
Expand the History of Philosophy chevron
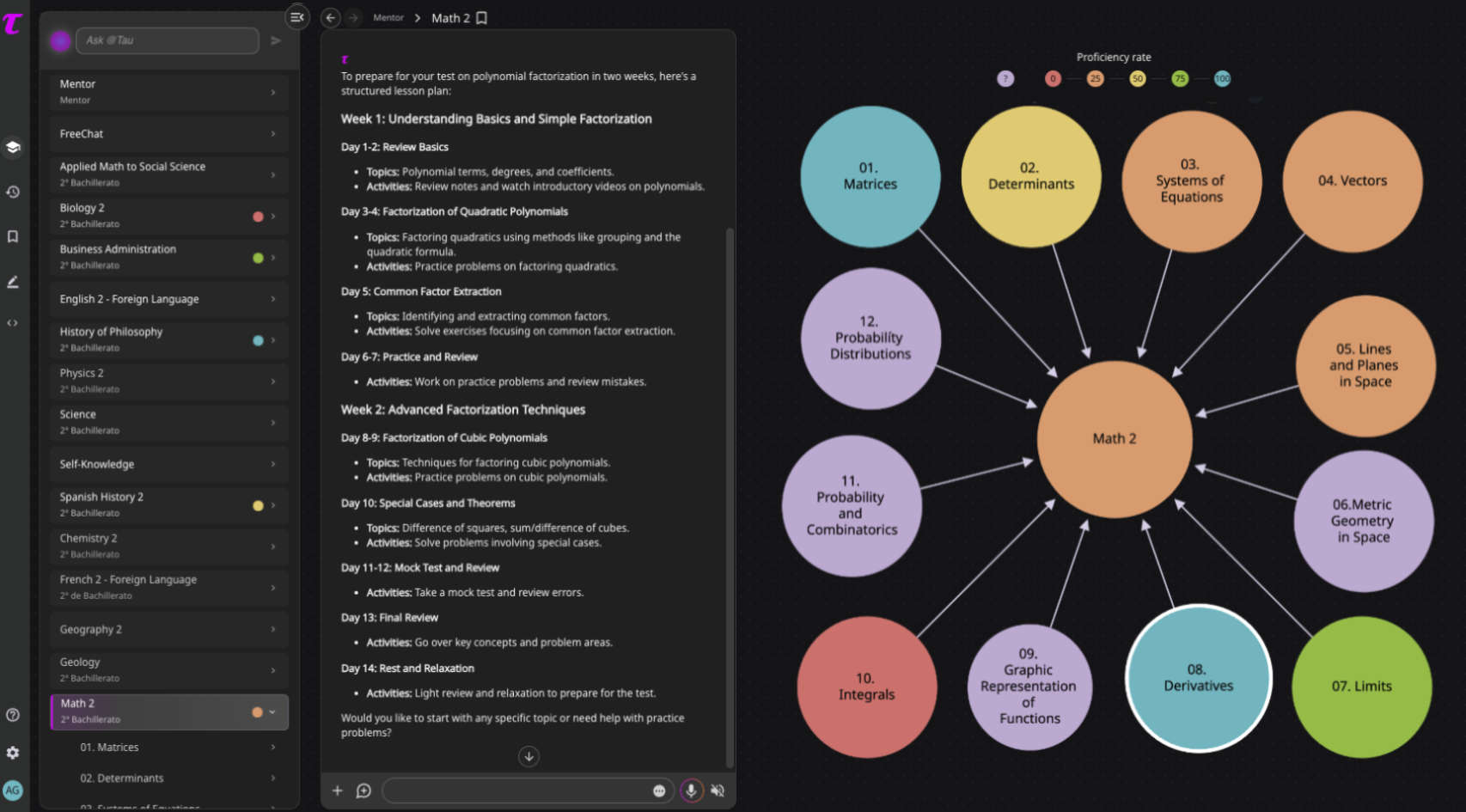[273, 340]
